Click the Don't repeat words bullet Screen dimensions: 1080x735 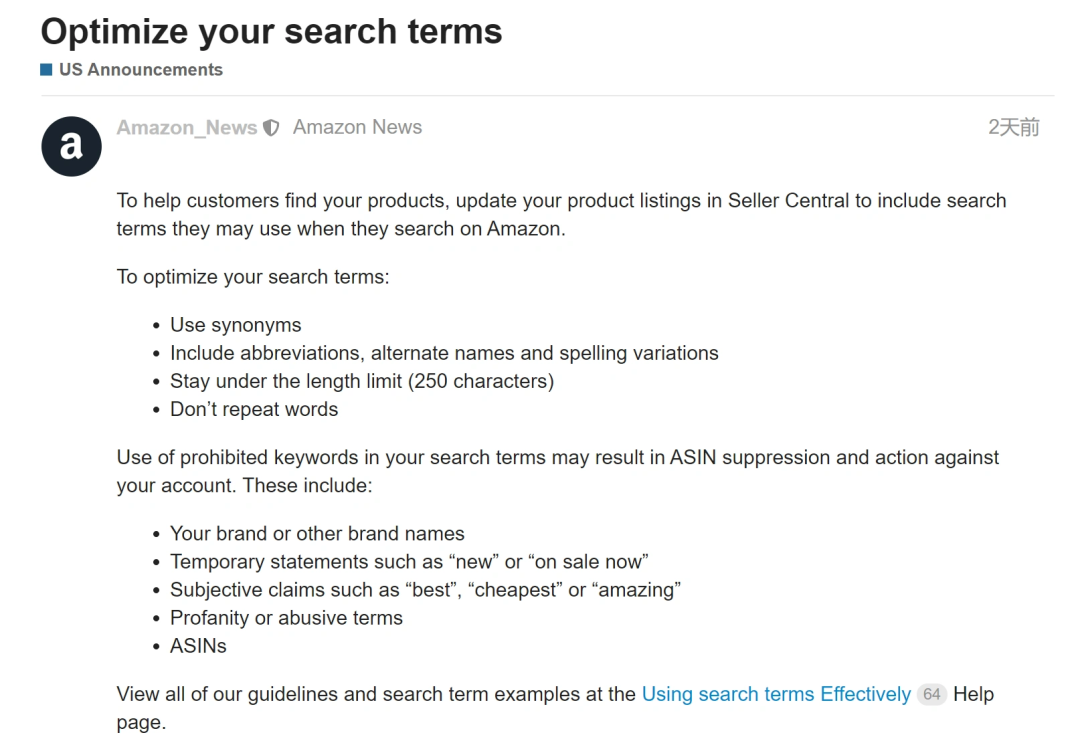254,409
